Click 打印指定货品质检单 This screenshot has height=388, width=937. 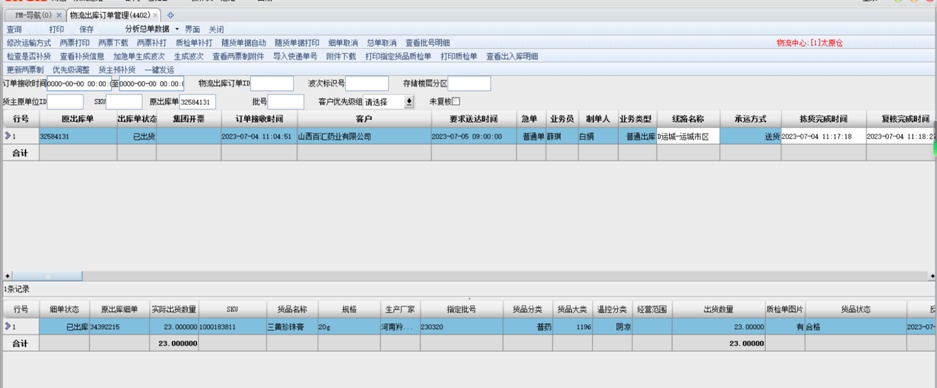click(x=398, y=57)
